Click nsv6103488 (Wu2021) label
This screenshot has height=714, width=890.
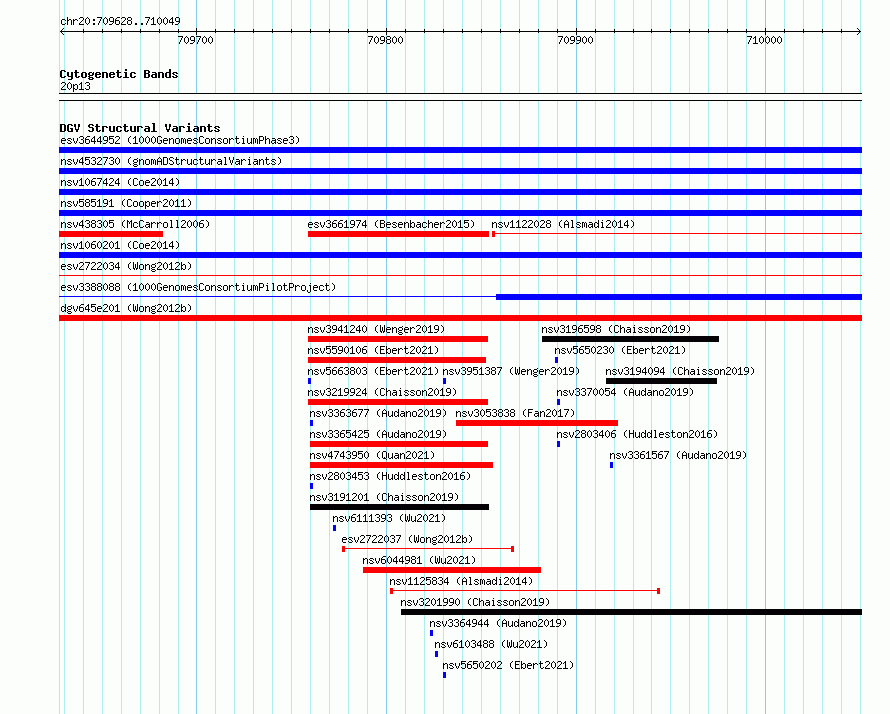492,644
